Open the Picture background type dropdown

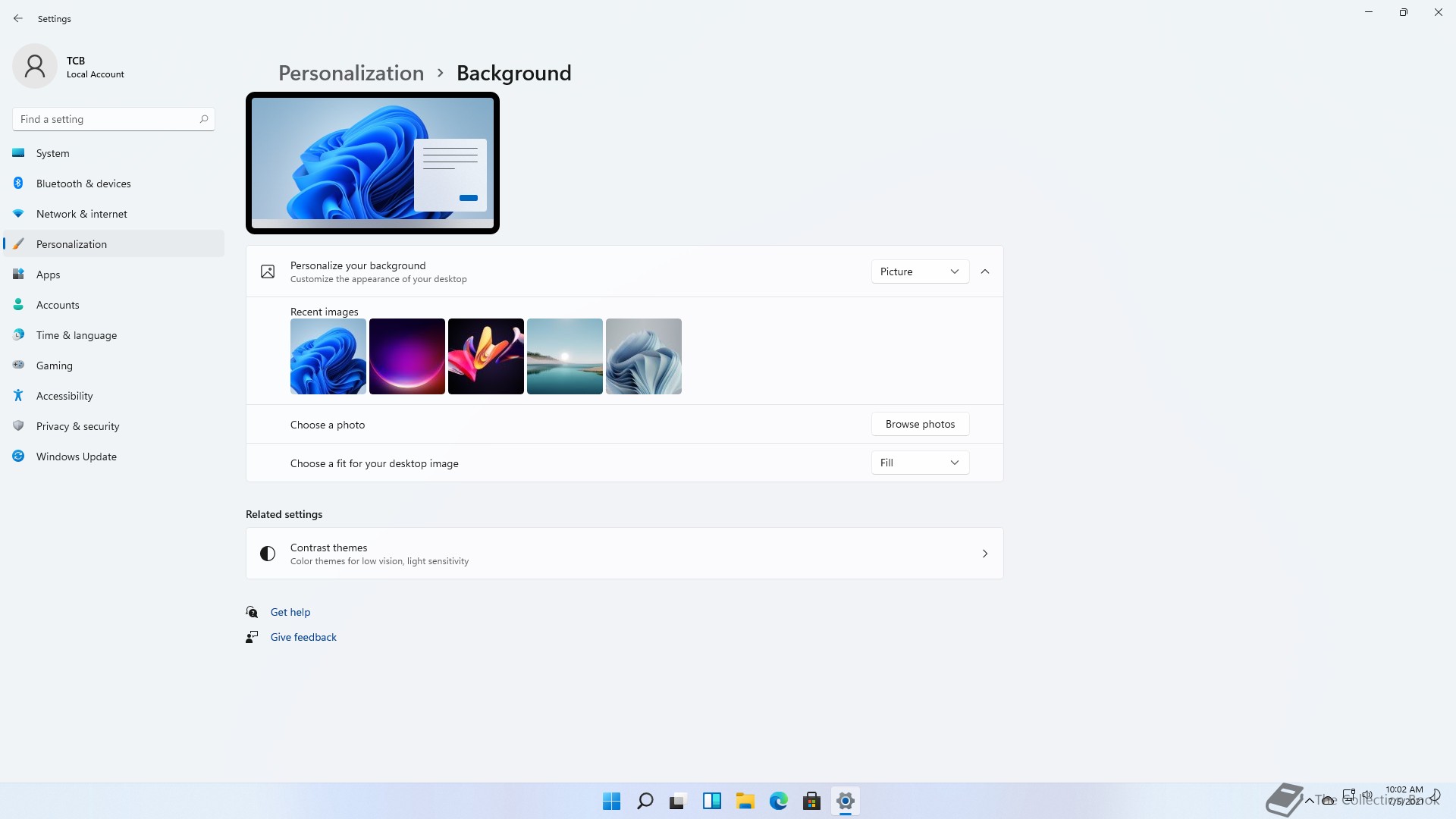[x=920, y=271]
